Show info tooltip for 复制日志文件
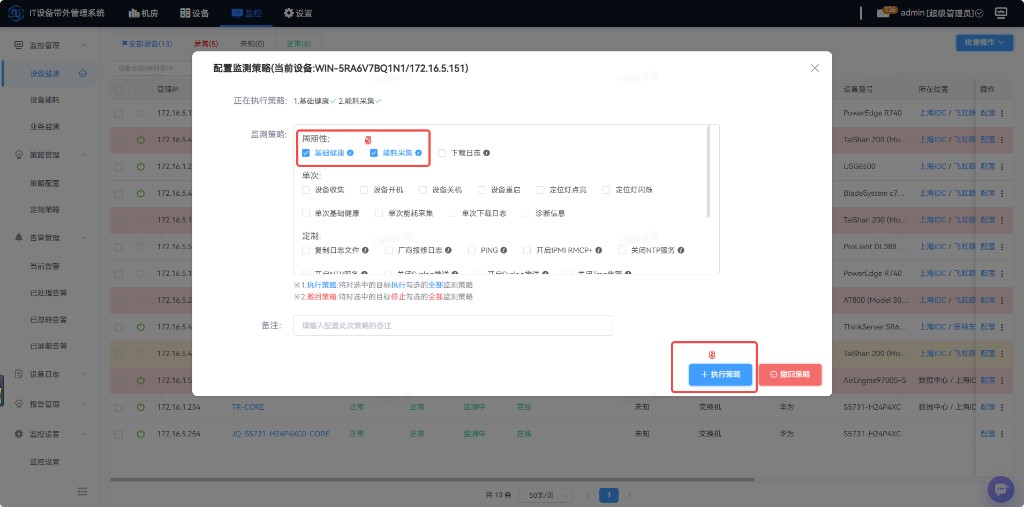The image size is (1024, 507). pos(365,250)
